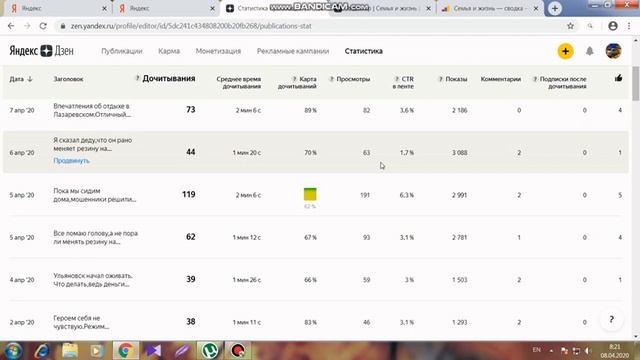Click help icon beside CTR в ленте
The width and height of the screenshot is (640, 360).
click(397, 79)
